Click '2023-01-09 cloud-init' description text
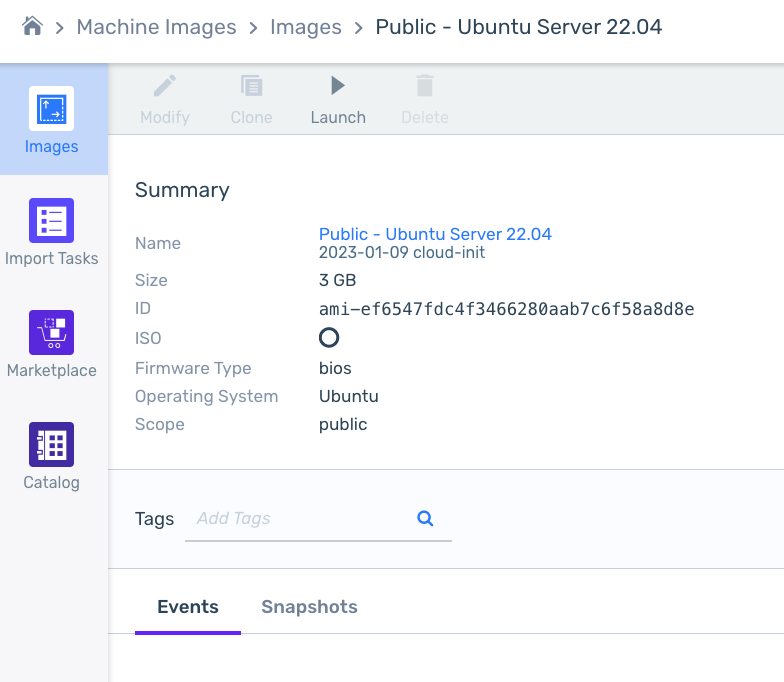 pyautogui.click(x=402, y=252)
